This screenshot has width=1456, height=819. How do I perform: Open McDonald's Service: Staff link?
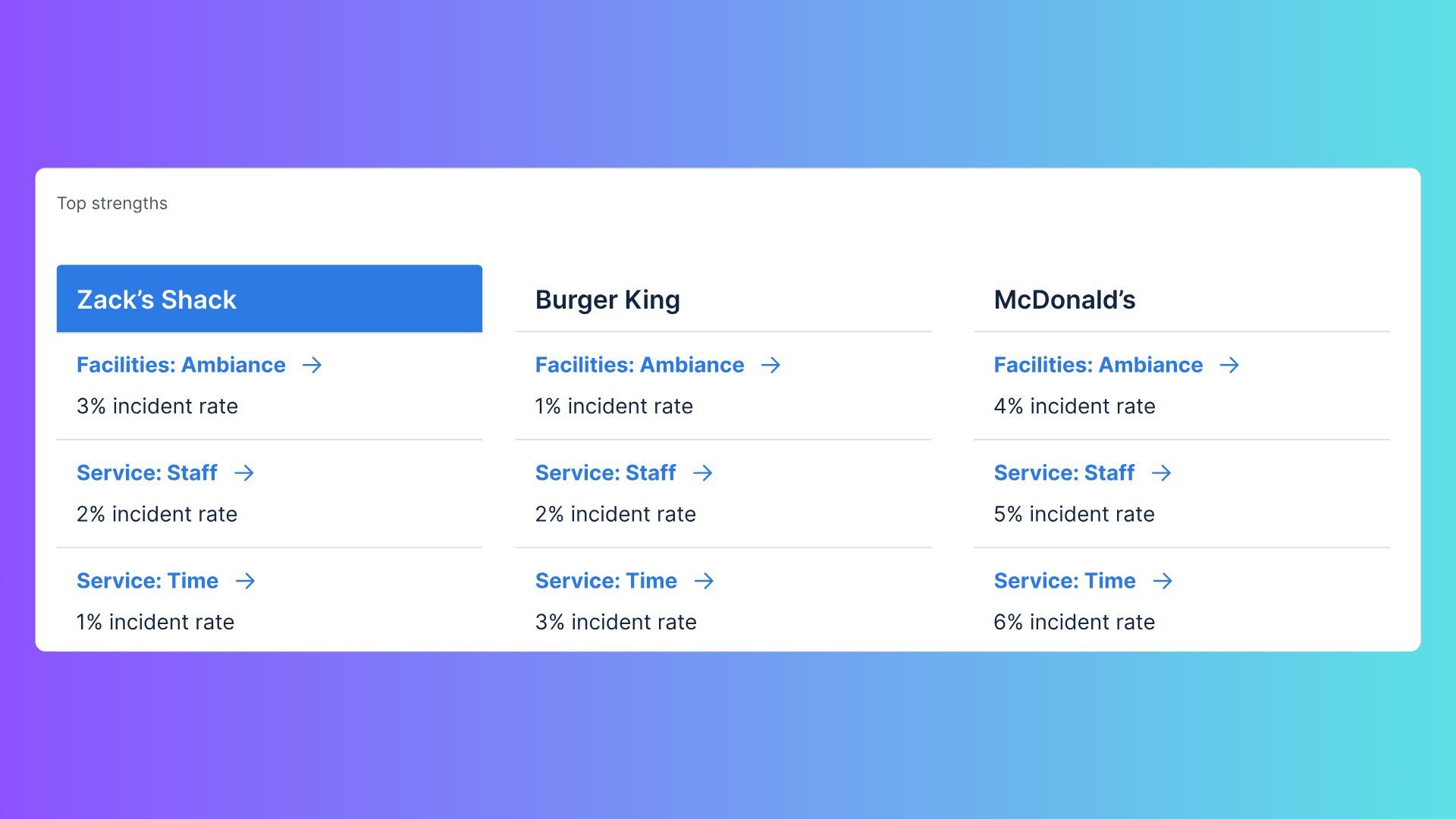tap(1064, 473)
